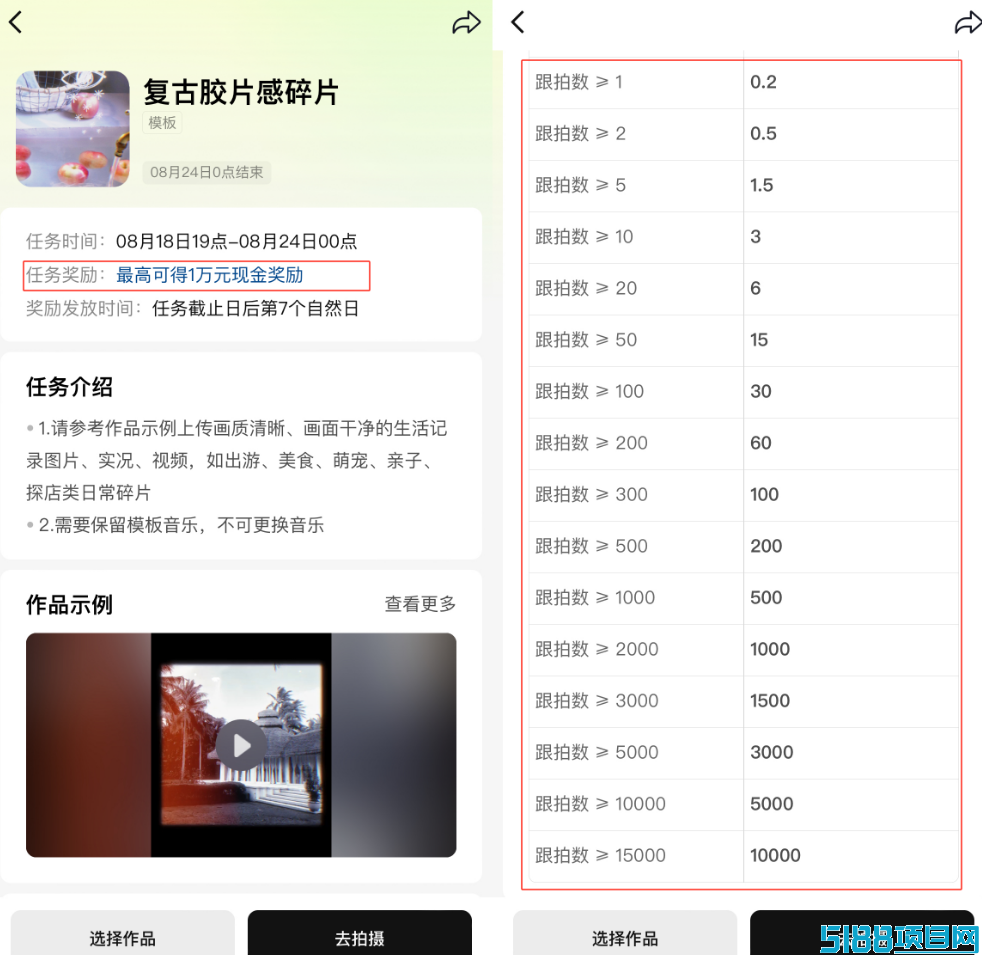Tap the reward value 6
The width and height of the screenshot is (982, 955).
[x=756, y=289]
